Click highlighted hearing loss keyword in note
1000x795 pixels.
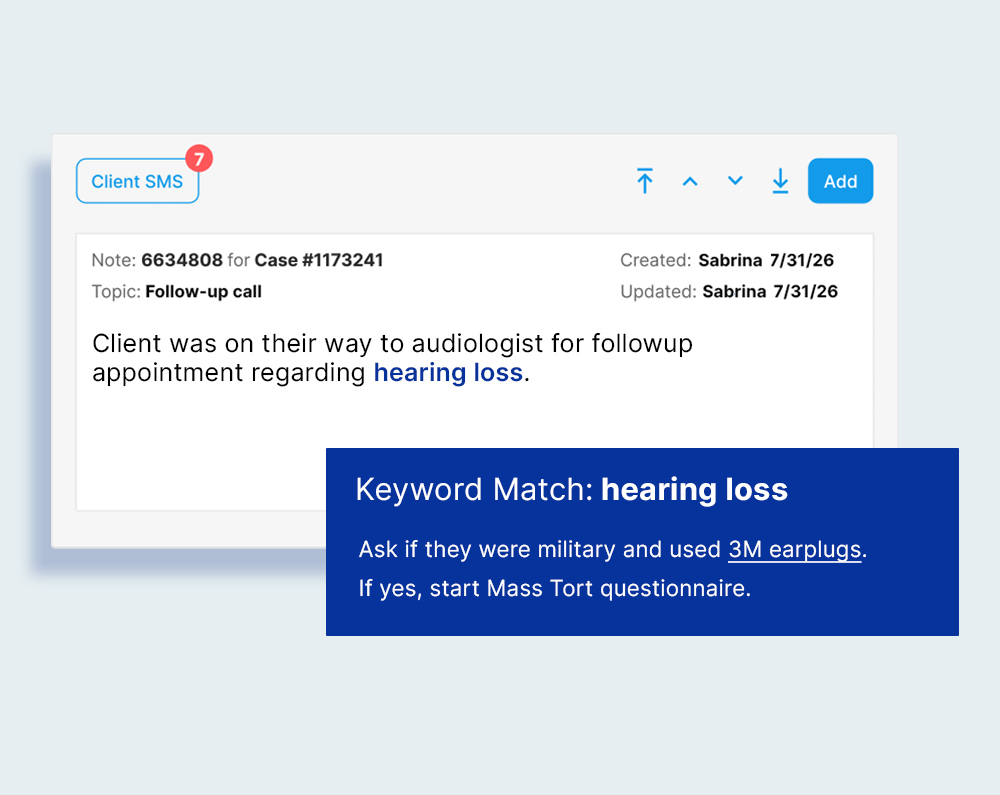[448, 373]
